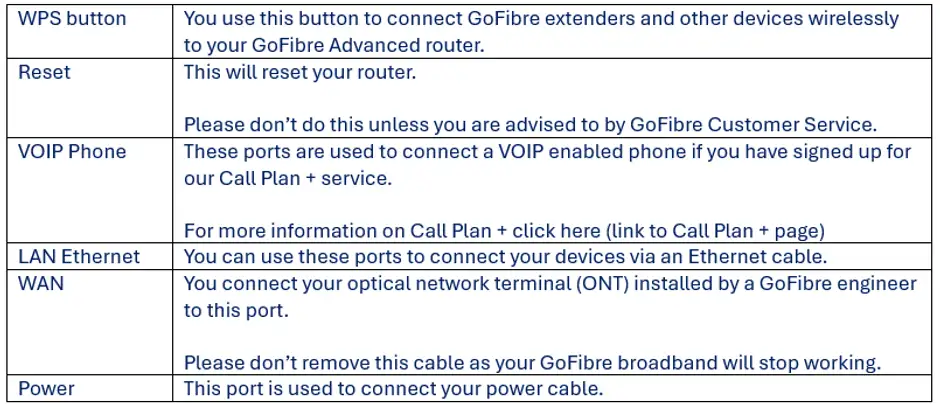Click the power cable description text

[393, 389]
